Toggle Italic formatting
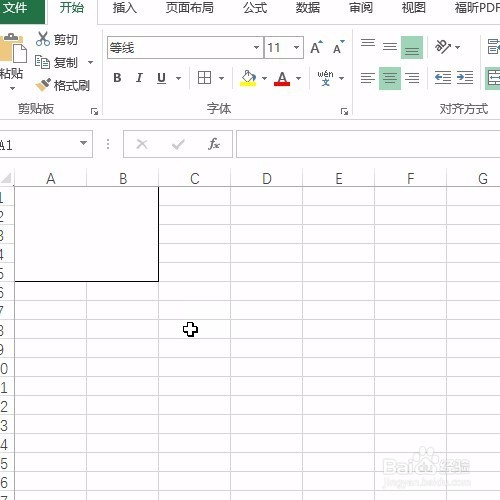Viewport: 500px width, 500px height. point(139,78)
